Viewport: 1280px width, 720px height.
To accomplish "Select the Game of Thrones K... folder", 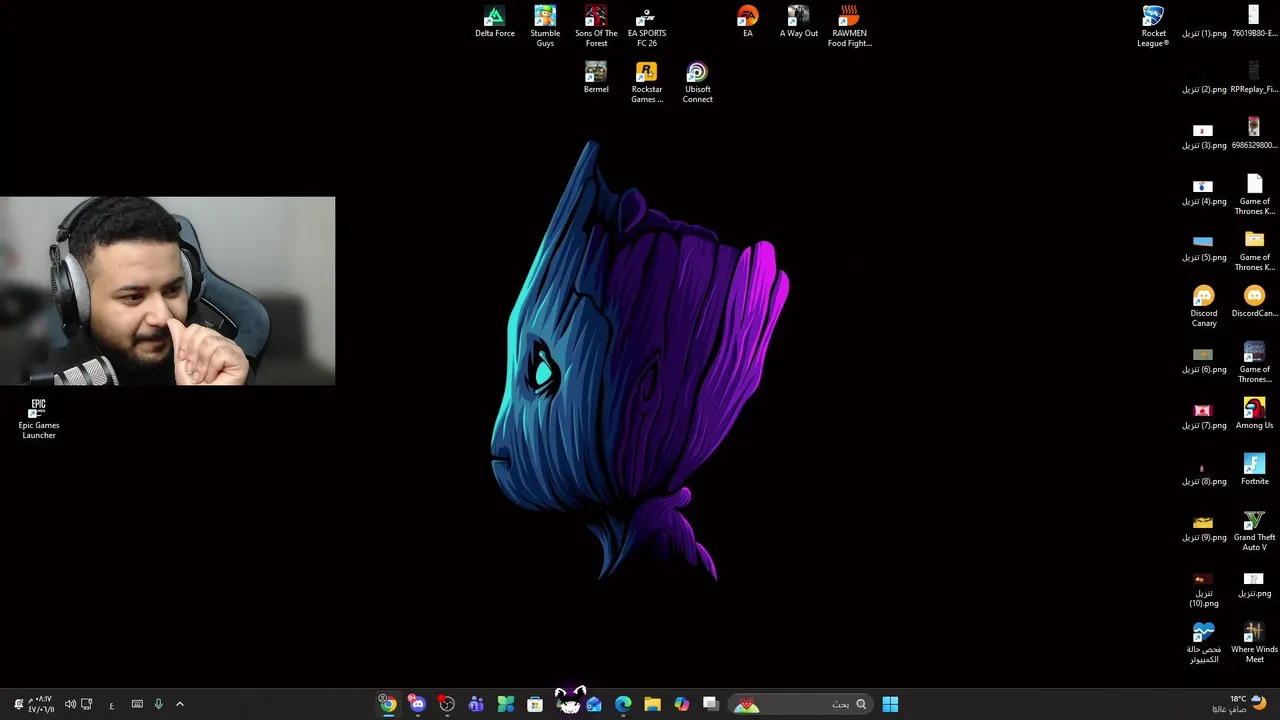I will pos(1254,250).
